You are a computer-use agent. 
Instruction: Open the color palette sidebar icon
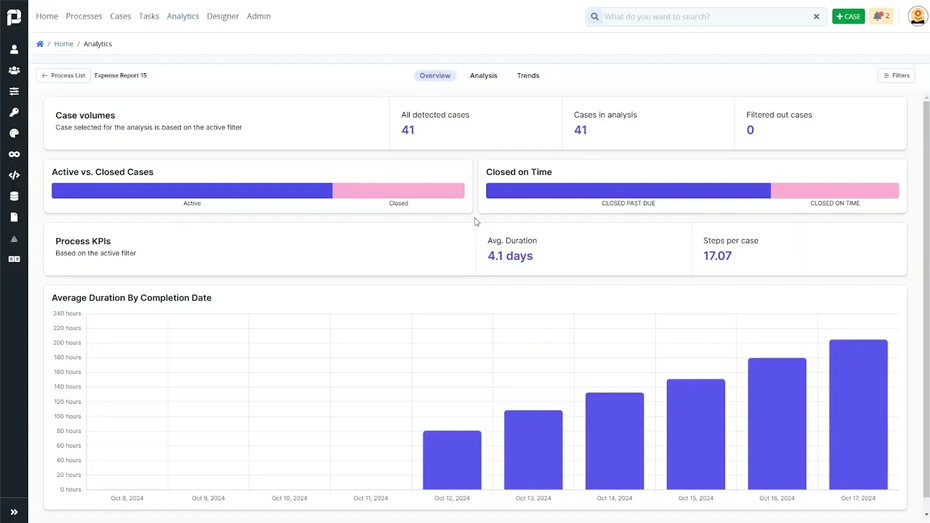(x=14, y=133)
